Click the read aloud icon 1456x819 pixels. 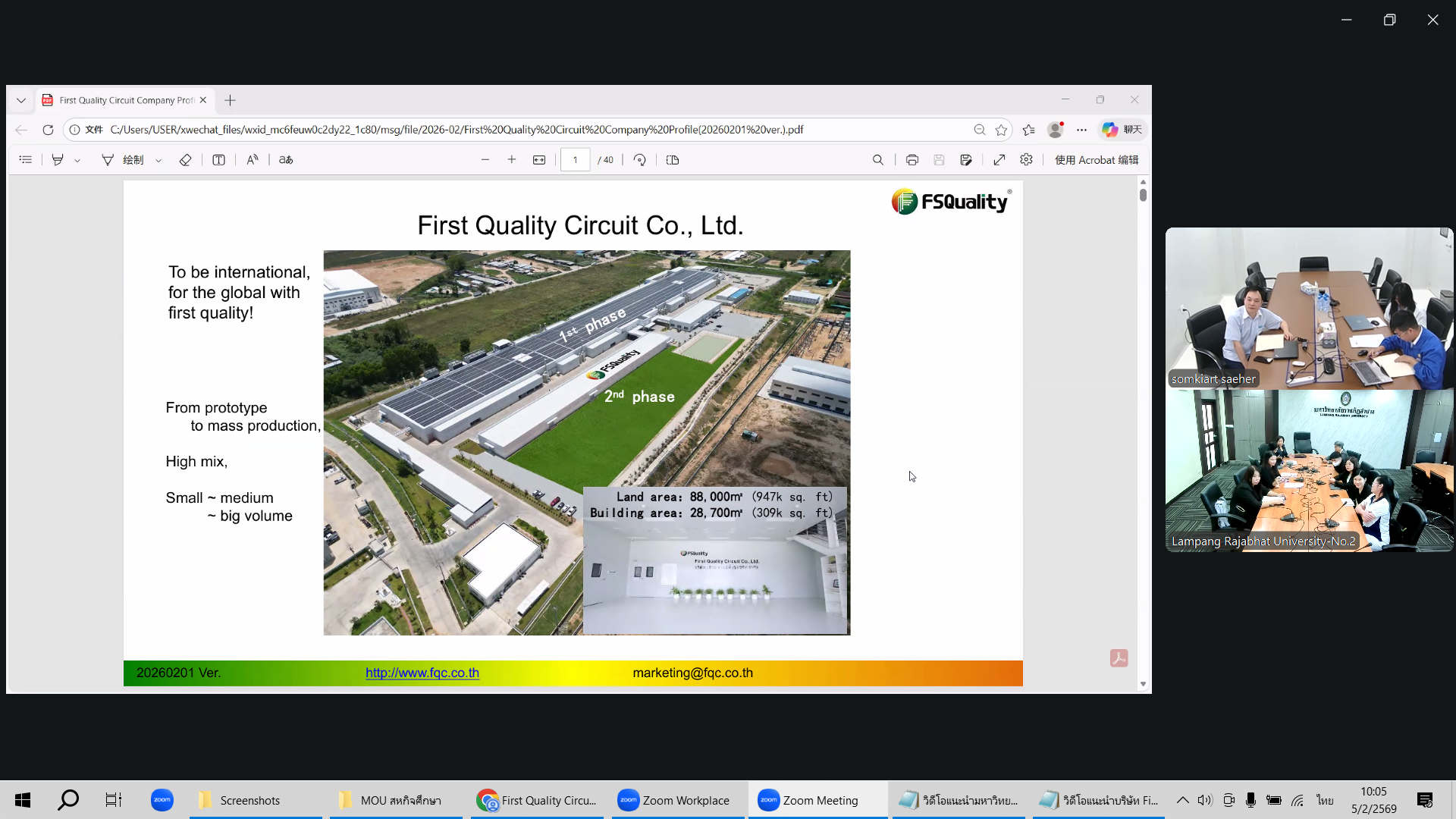pos(253,160)
